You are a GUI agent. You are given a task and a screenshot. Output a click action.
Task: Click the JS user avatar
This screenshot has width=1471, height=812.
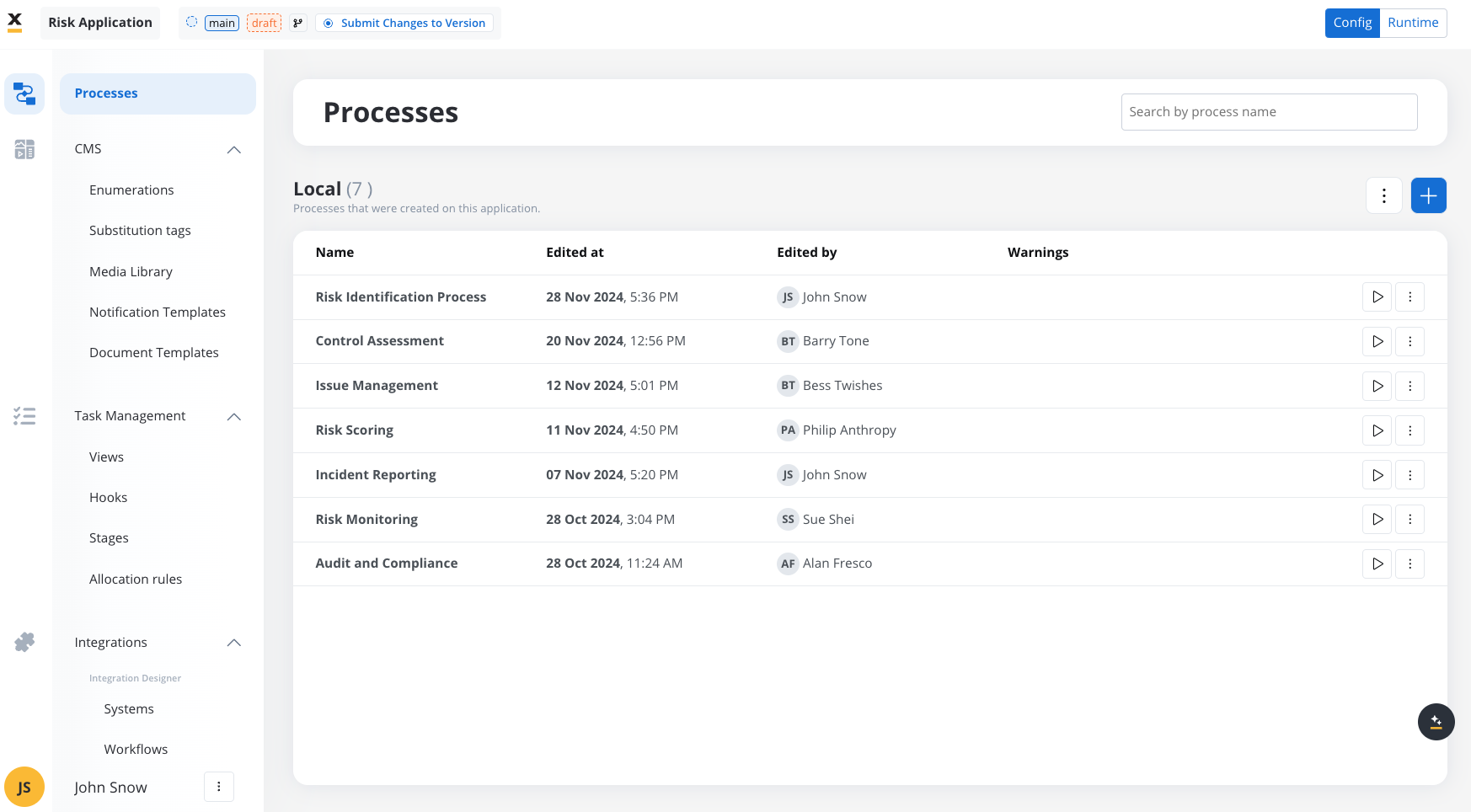(24, 787)
